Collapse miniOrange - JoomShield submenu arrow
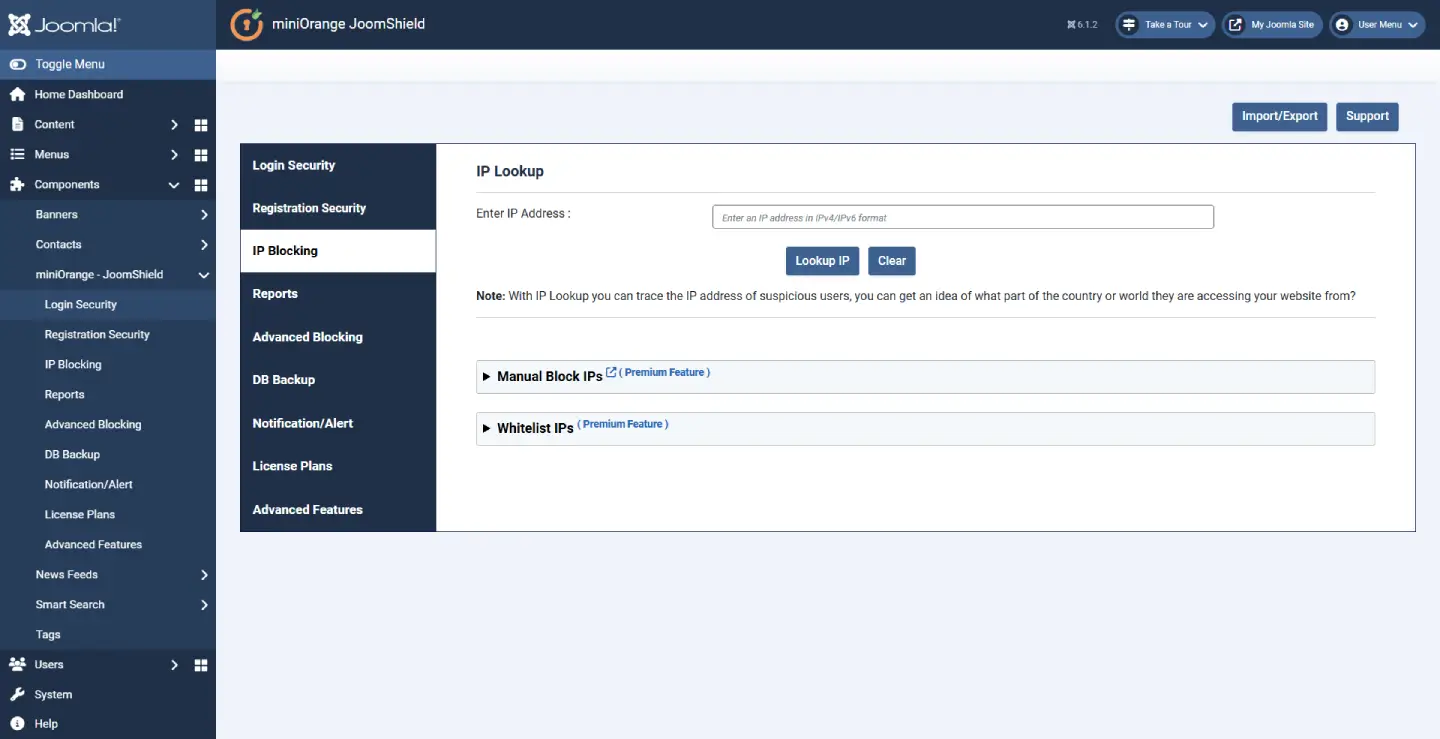 [x=204, y=275]
